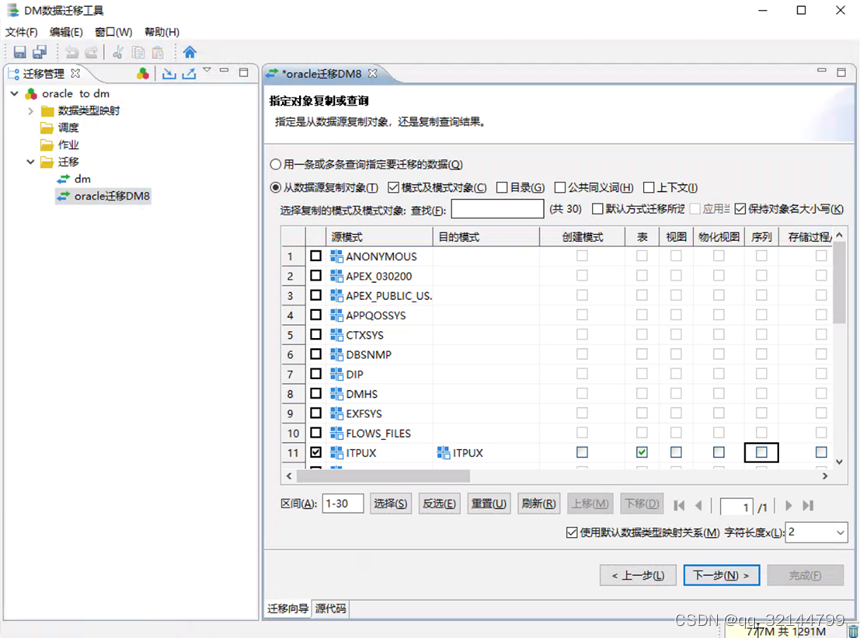The image size is (860, 638).
Task: Click the garbage collection trash icon in status bar
Action: click(x=853, y=632)
